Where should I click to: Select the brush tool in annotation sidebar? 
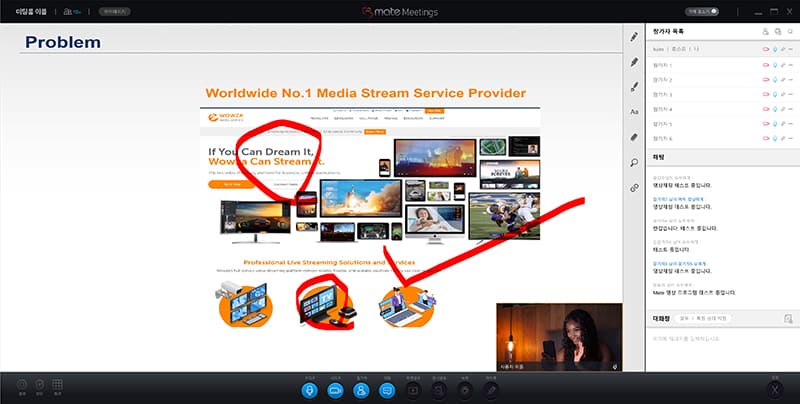click(x=634, y=87)
